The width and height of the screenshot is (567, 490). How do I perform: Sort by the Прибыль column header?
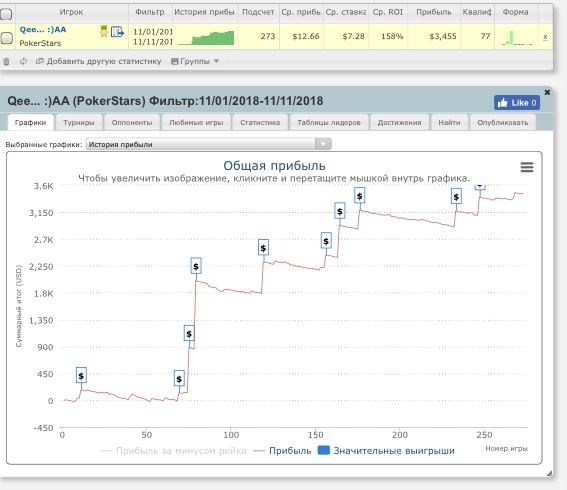coord(434,12)
